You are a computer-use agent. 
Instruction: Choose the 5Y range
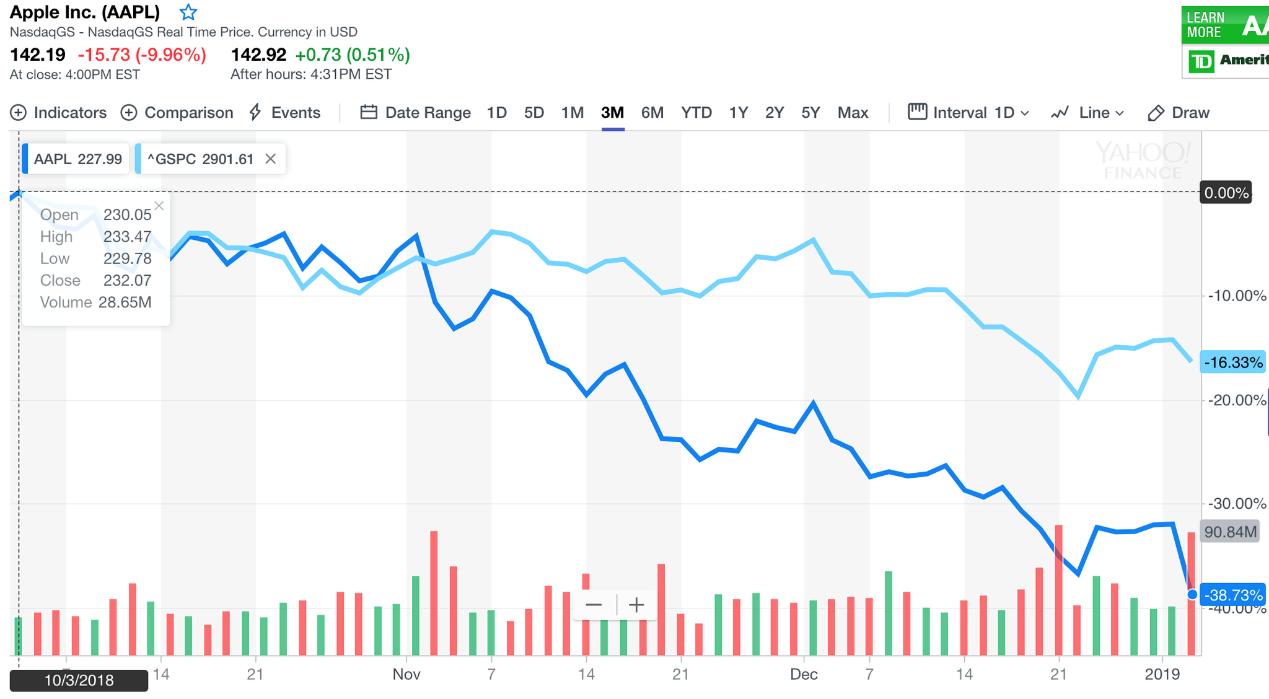[811, 113]
